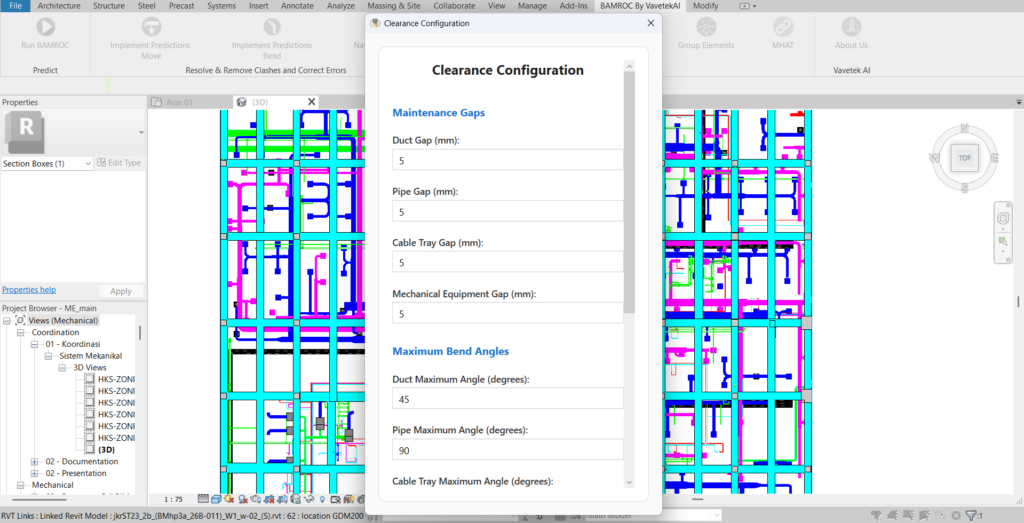Open the Properties help link
1024x523 pixels.
point(29,290)
